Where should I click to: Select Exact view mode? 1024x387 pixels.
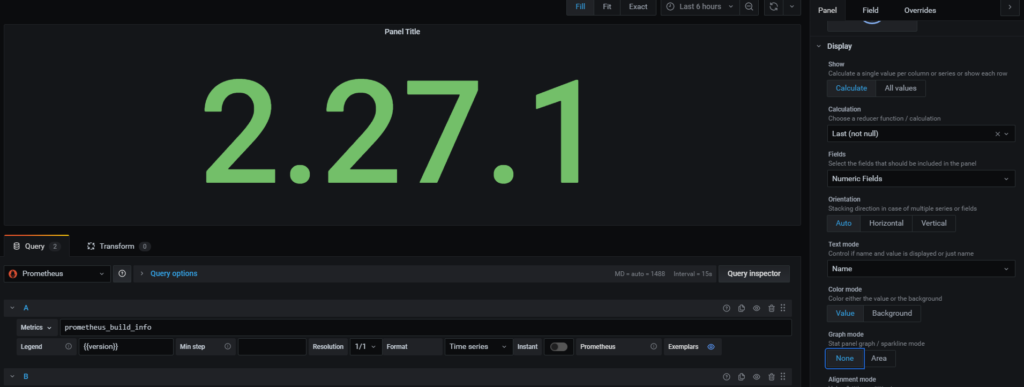click(x=638, y=7)
